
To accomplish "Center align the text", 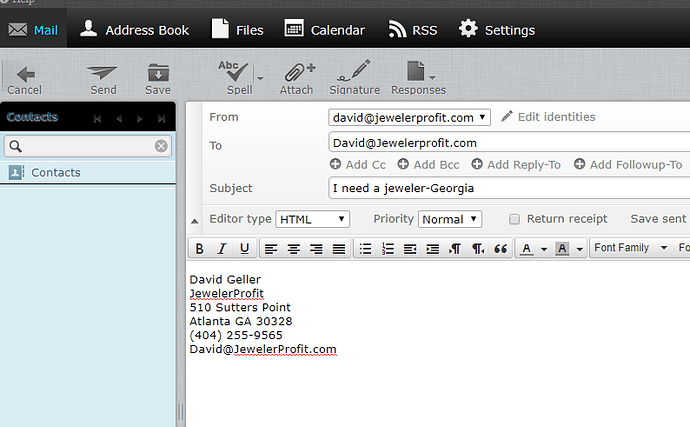I will [x=294, y=249].
